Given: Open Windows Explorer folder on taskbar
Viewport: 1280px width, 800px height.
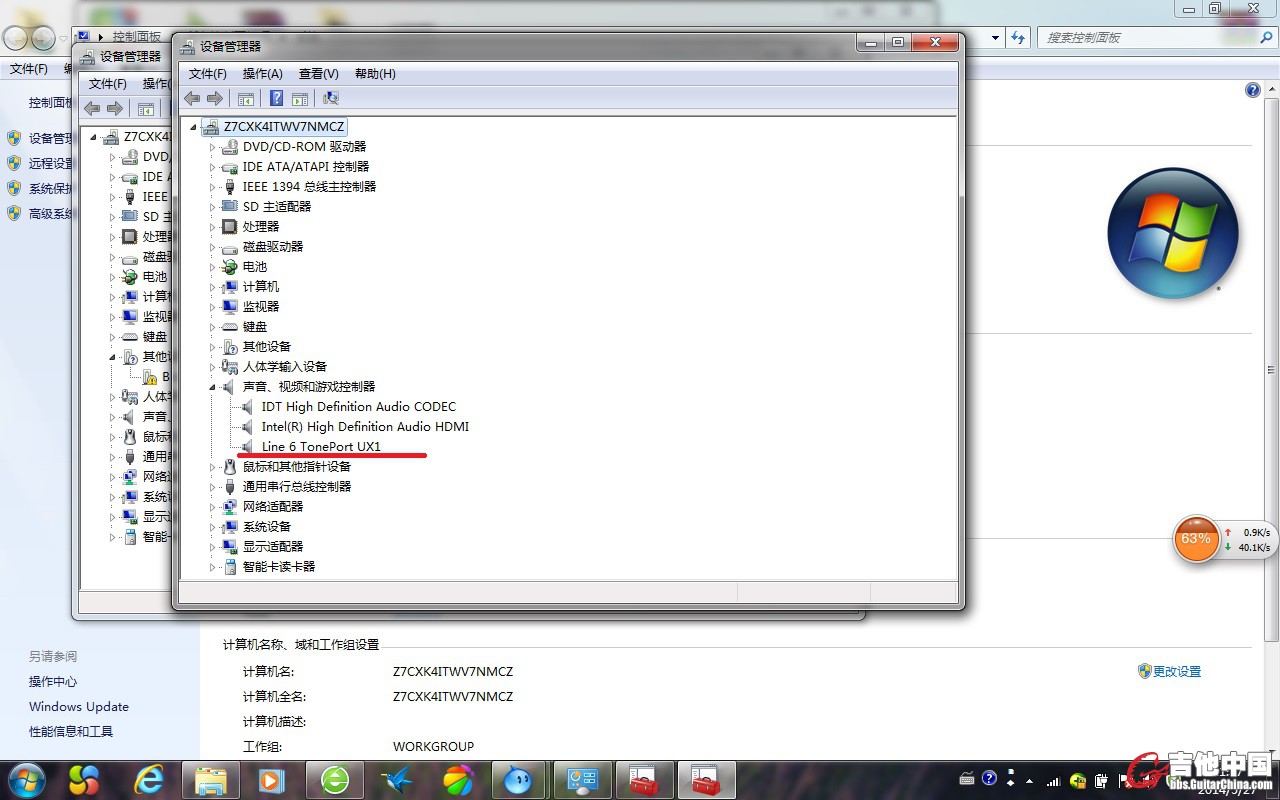Looking at the screenshot, I should 210,780.
